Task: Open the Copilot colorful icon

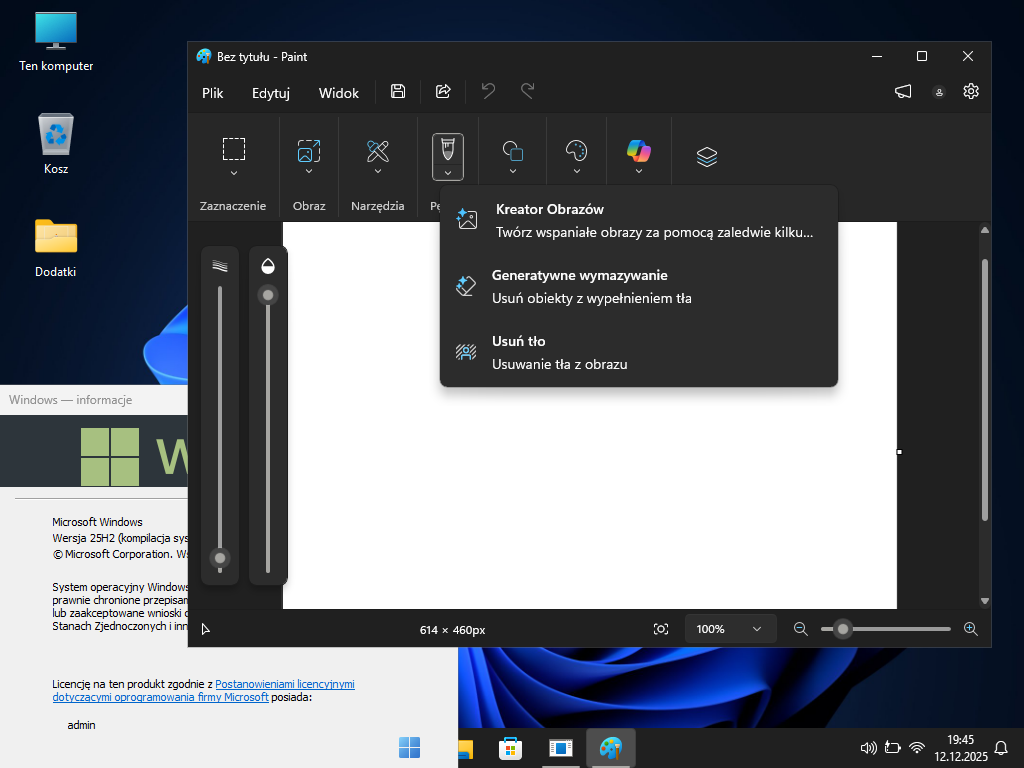Action: (638, 151)
